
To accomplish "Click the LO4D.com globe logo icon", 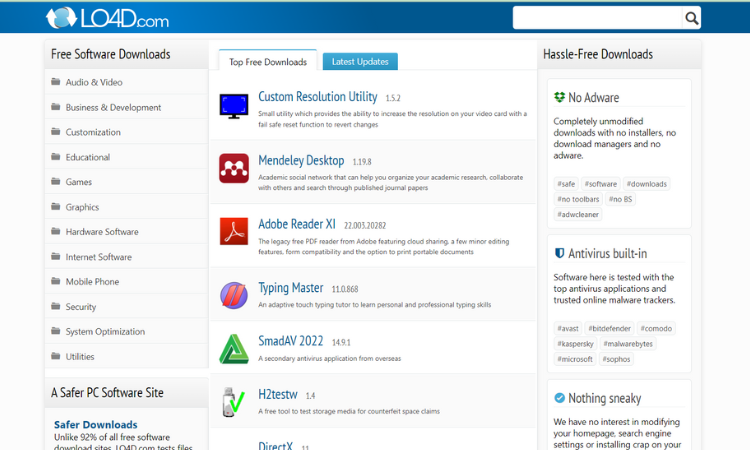I will (61, 18).
